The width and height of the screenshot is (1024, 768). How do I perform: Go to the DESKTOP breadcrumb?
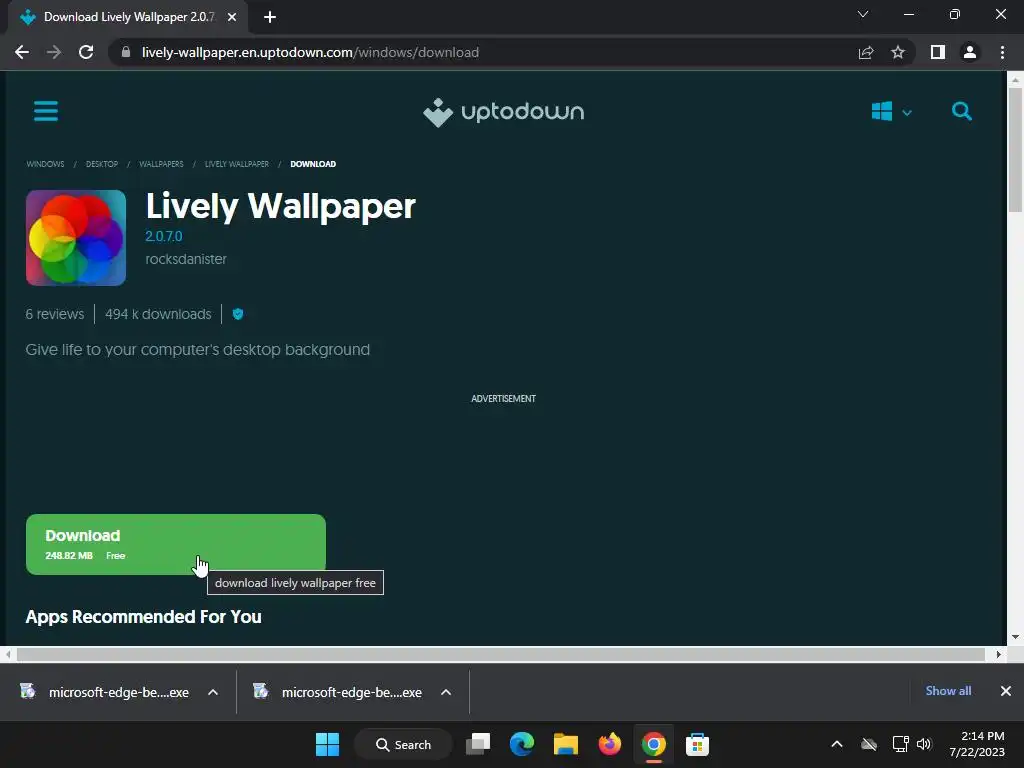click(x=102, y=164)
